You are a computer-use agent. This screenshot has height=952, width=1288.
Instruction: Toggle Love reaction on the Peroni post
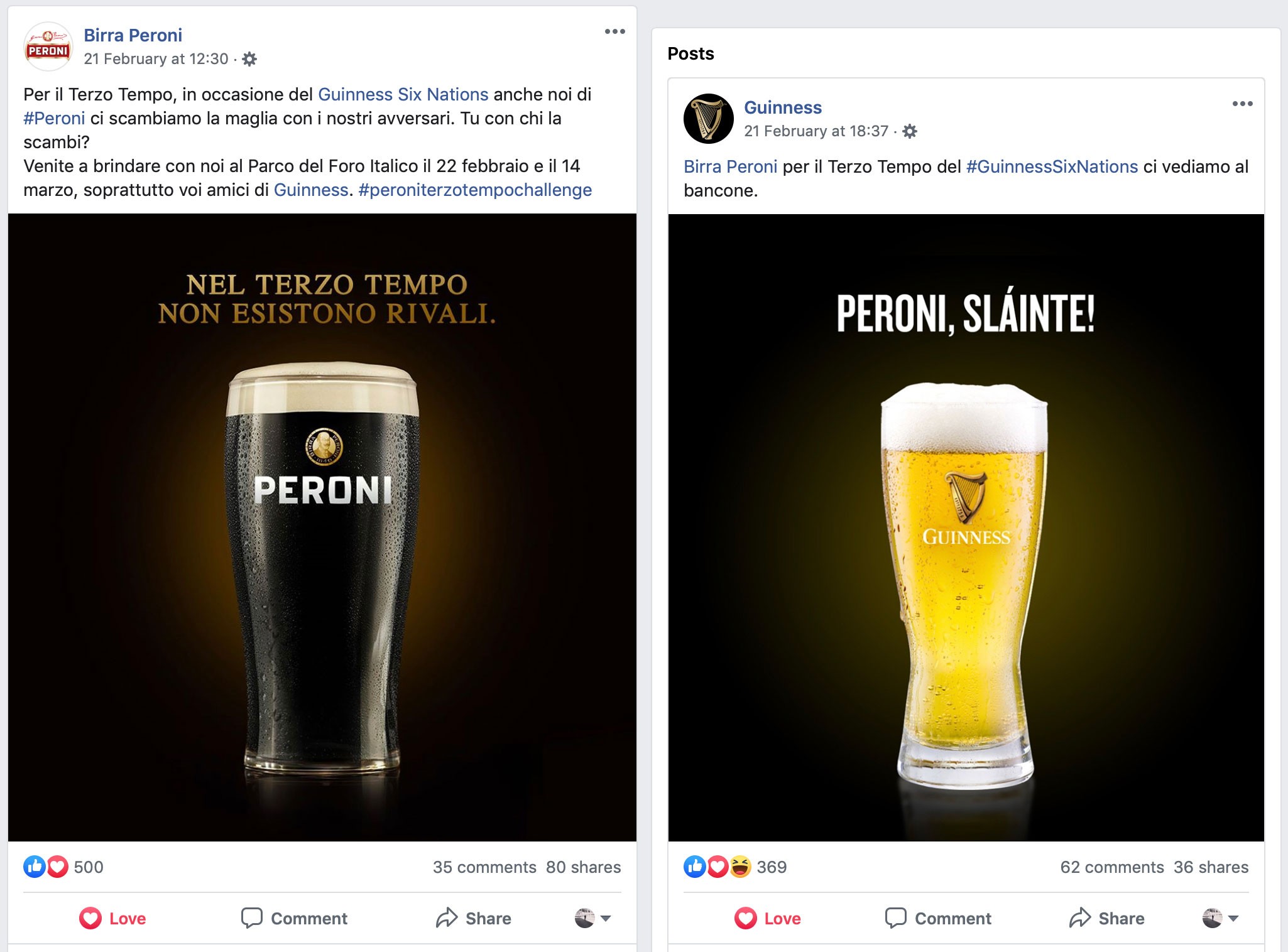tap(113, 918)
